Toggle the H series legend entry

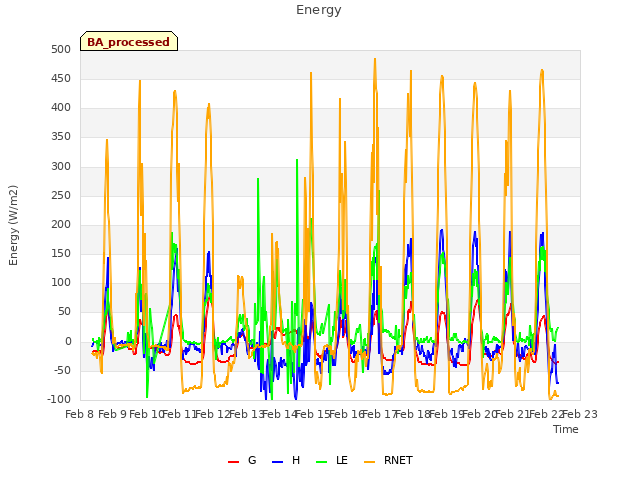point(286,460)
